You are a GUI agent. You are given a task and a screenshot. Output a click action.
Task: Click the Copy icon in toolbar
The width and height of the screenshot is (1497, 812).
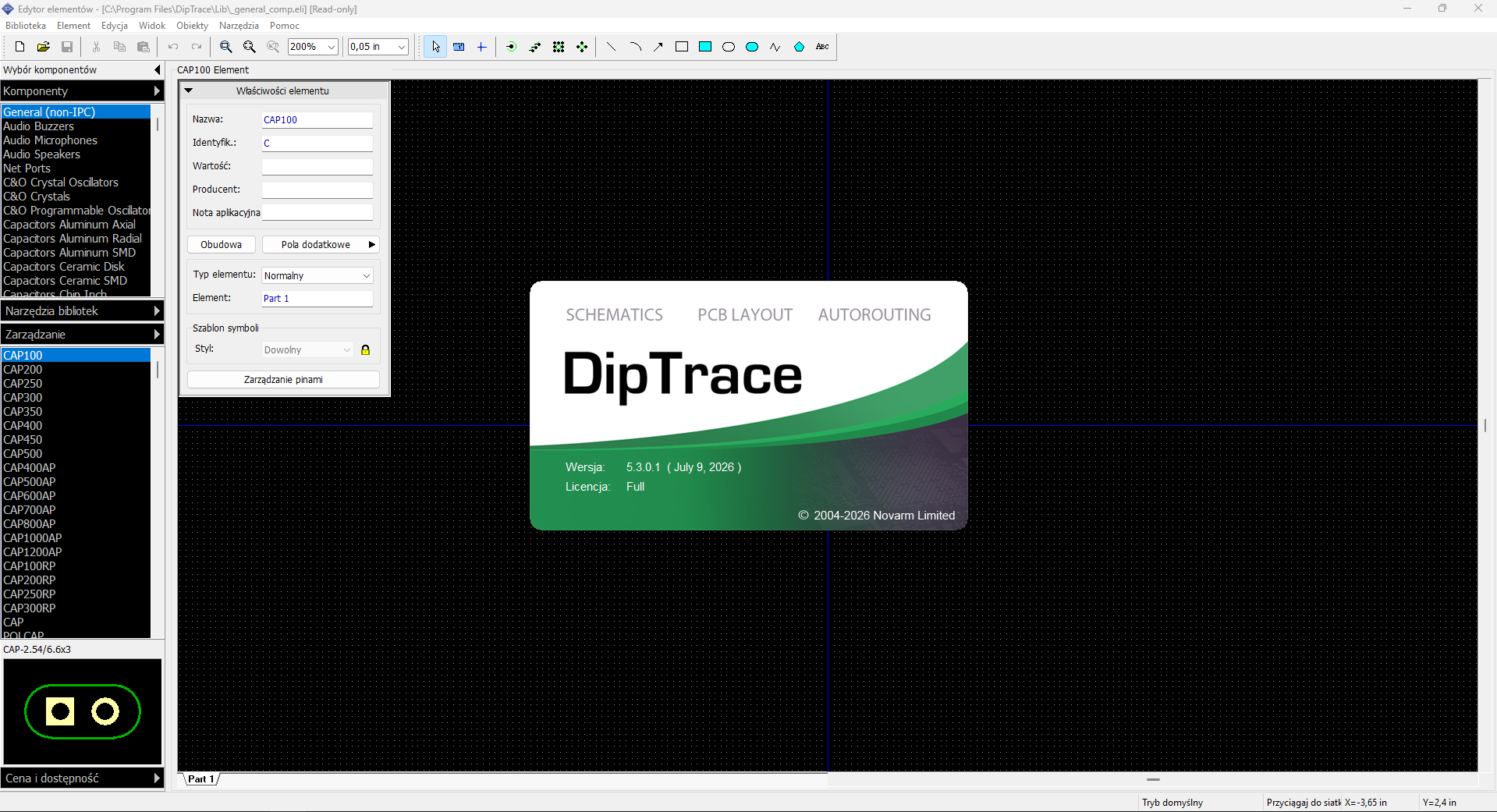tap(119, 47)
